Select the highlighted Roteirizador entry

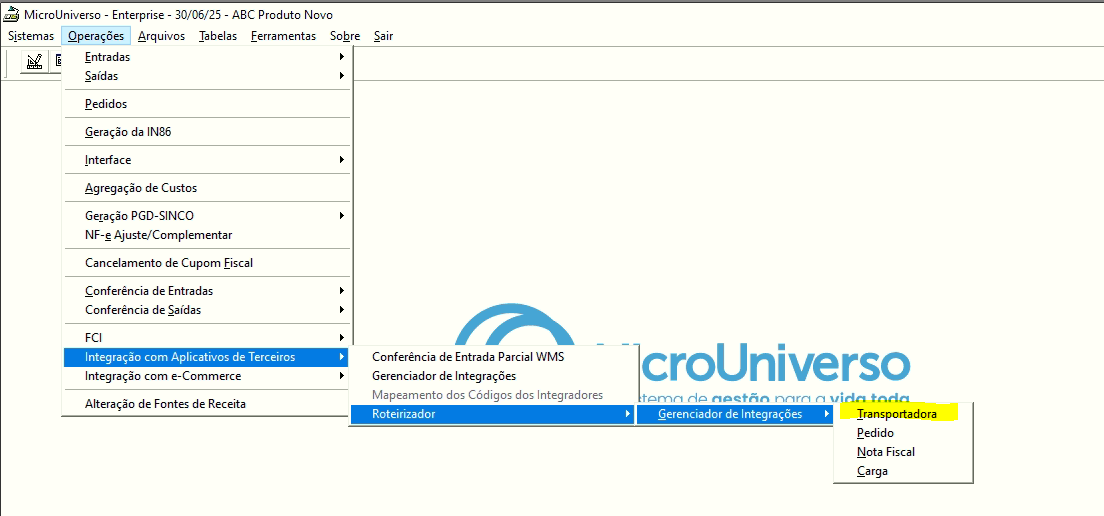click(x=491, y=414)
